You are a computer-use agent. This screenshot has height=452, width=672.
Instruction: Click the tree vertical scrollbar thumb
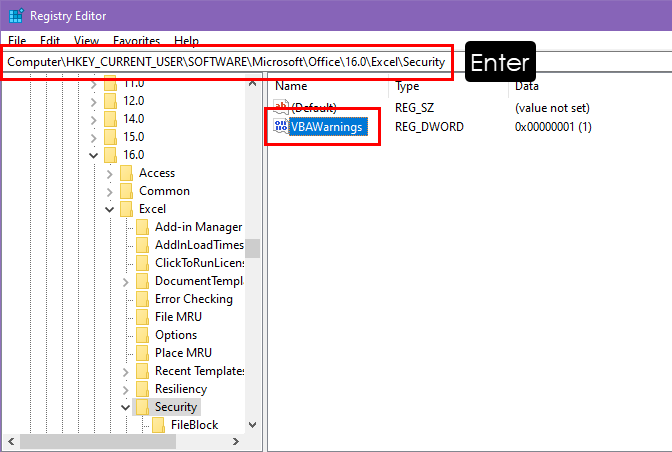tap(252, 248)
